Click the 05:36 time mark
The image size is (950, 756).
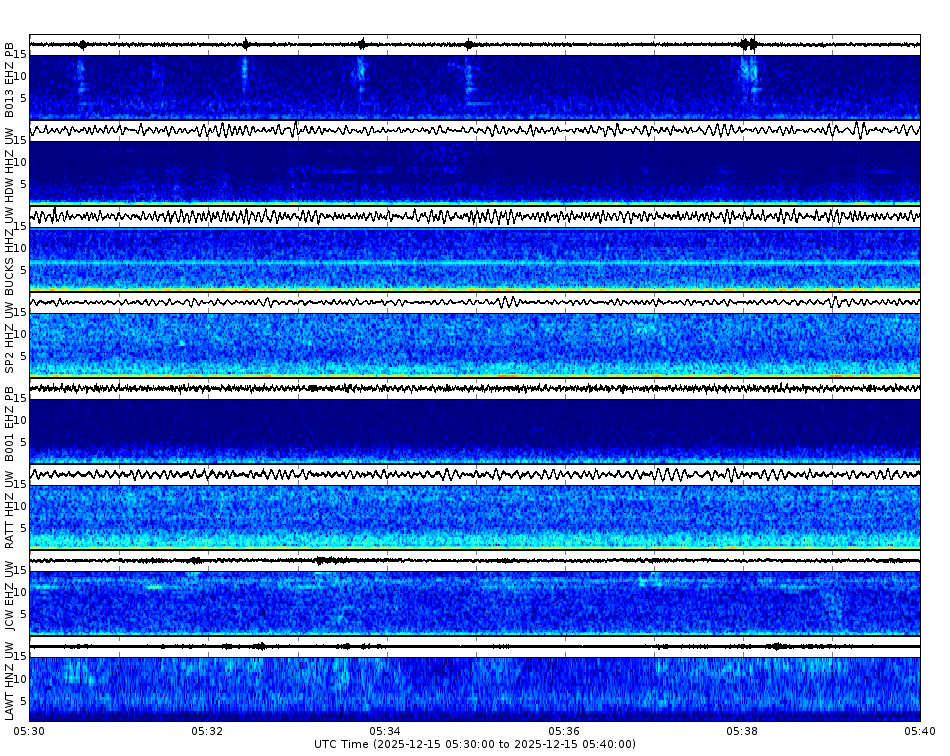(x=565, y=731)
